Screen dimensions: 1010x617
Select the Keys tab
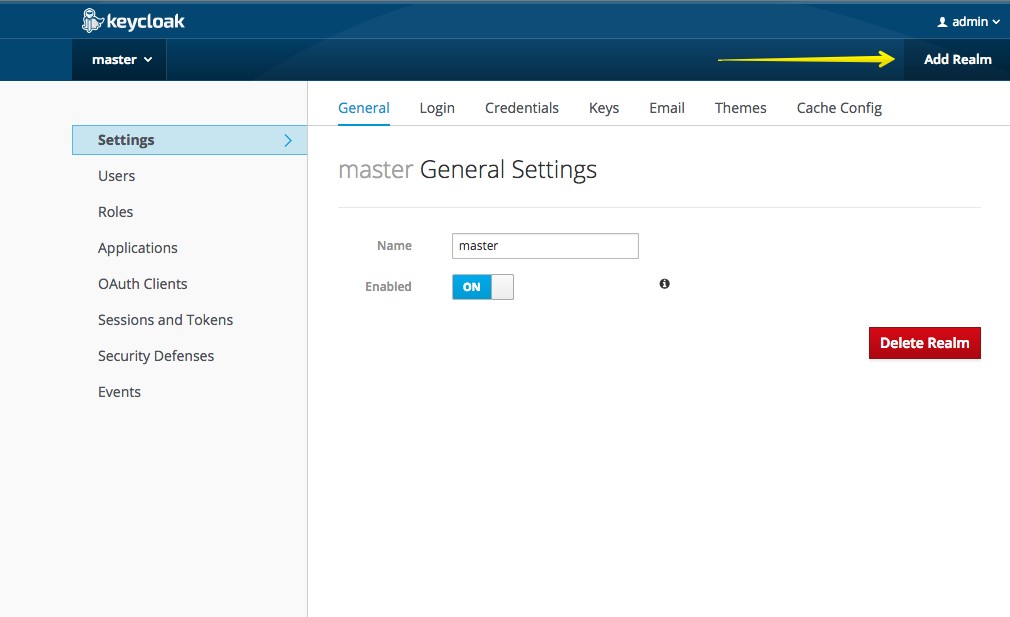coord(604,108)
